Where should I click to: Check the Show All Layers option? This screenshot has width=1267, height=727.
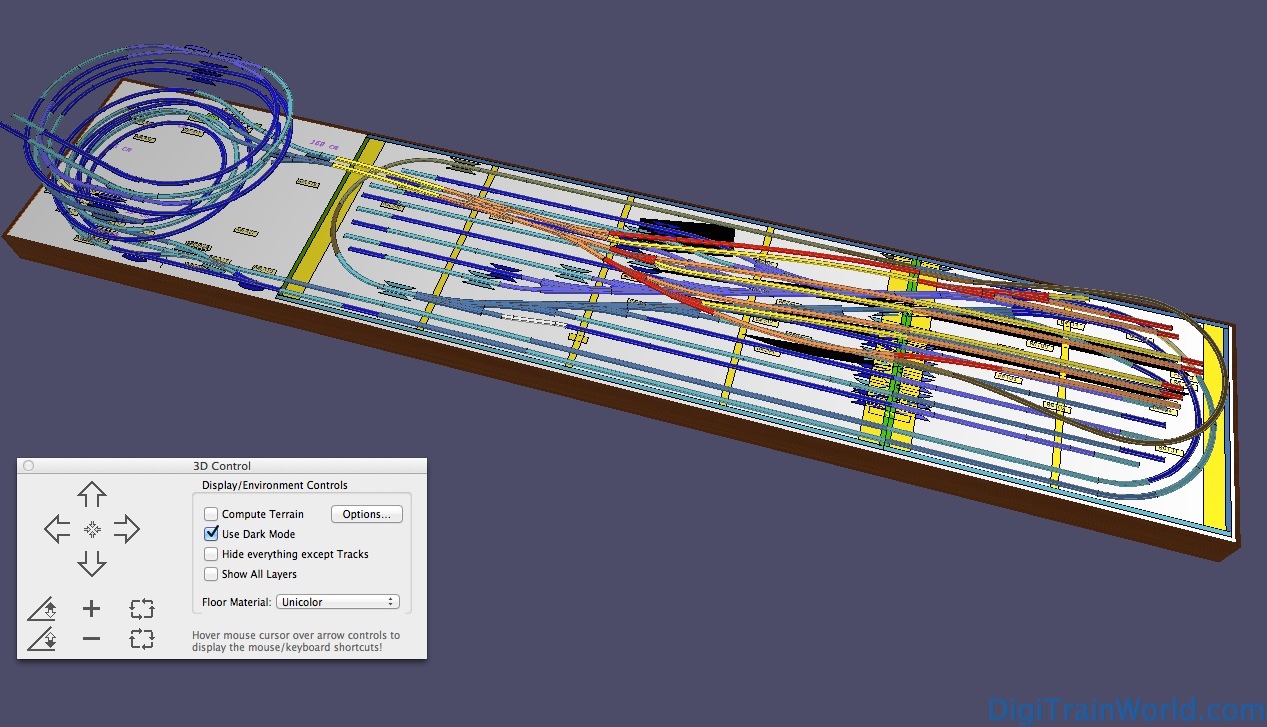(211, 573)
